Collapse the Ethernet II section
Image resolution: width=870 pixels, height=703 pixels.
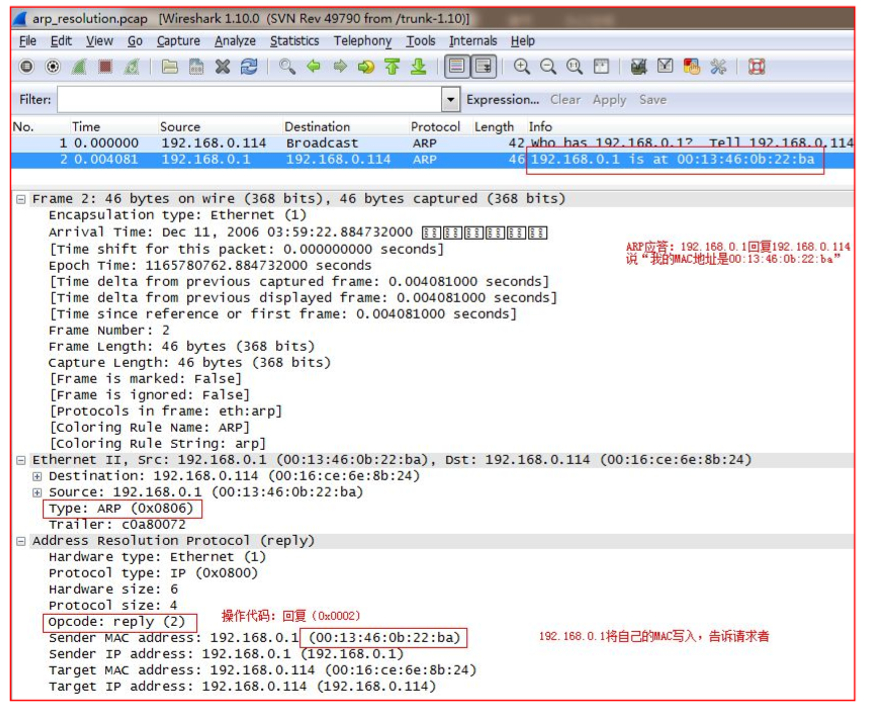[21, 460]
